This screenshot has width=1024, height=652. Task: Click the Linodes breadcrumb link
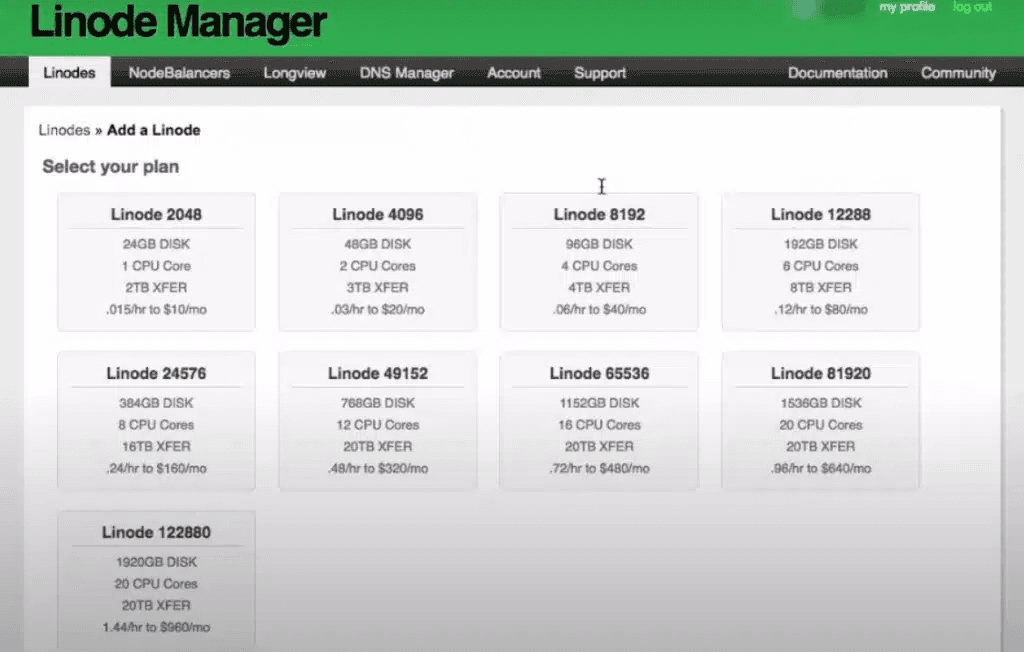[x=64, y=130]
